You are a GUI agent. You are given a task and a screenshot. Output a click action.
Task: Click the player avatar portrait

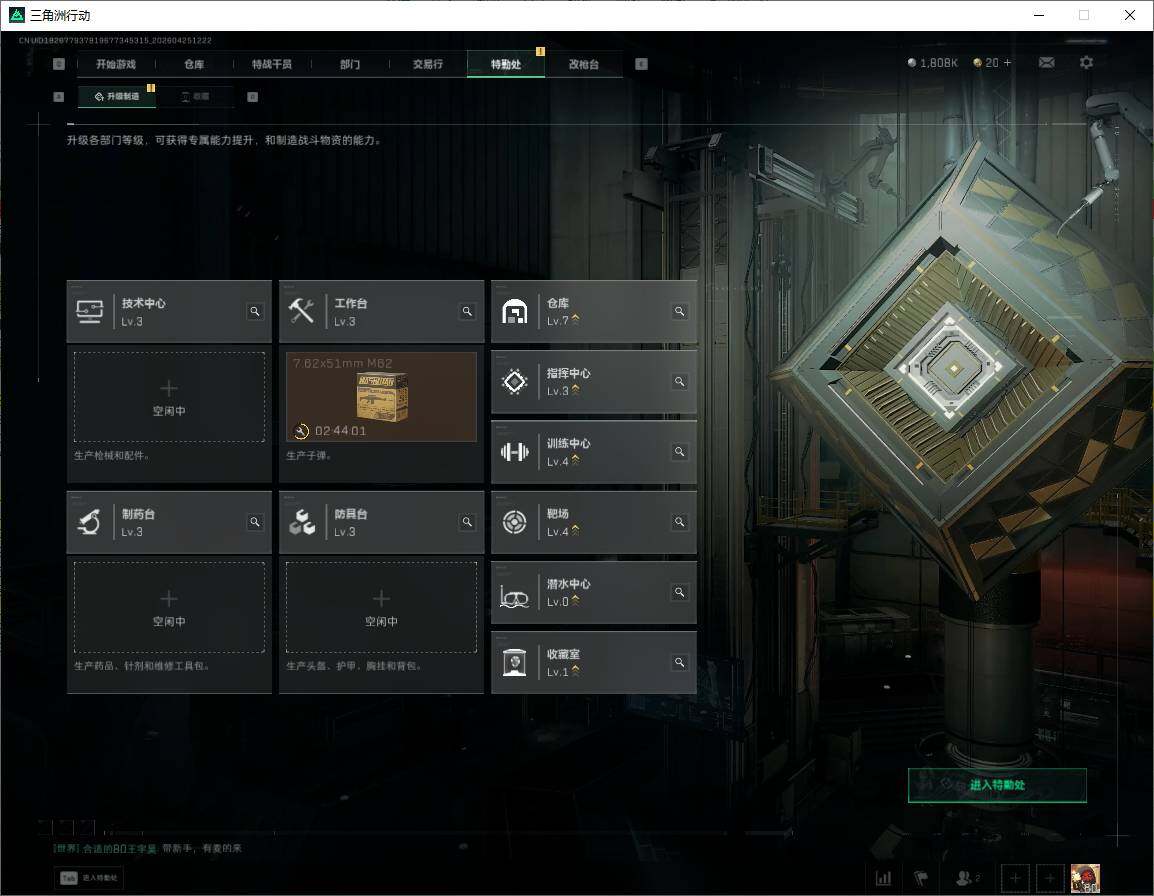[x=1085, y=878]
